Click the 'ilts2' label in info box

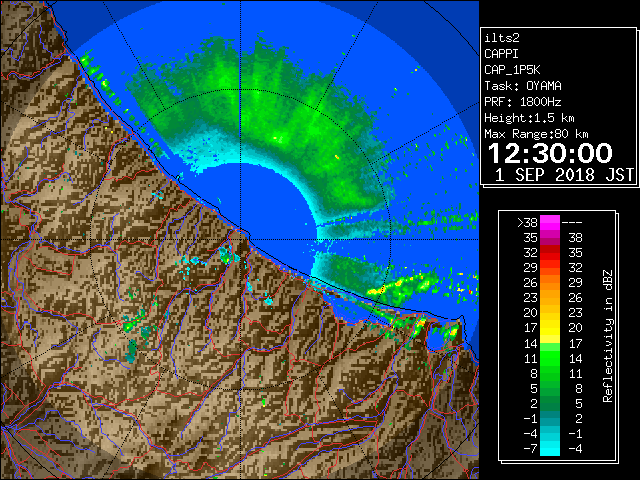tap(502, 38)
